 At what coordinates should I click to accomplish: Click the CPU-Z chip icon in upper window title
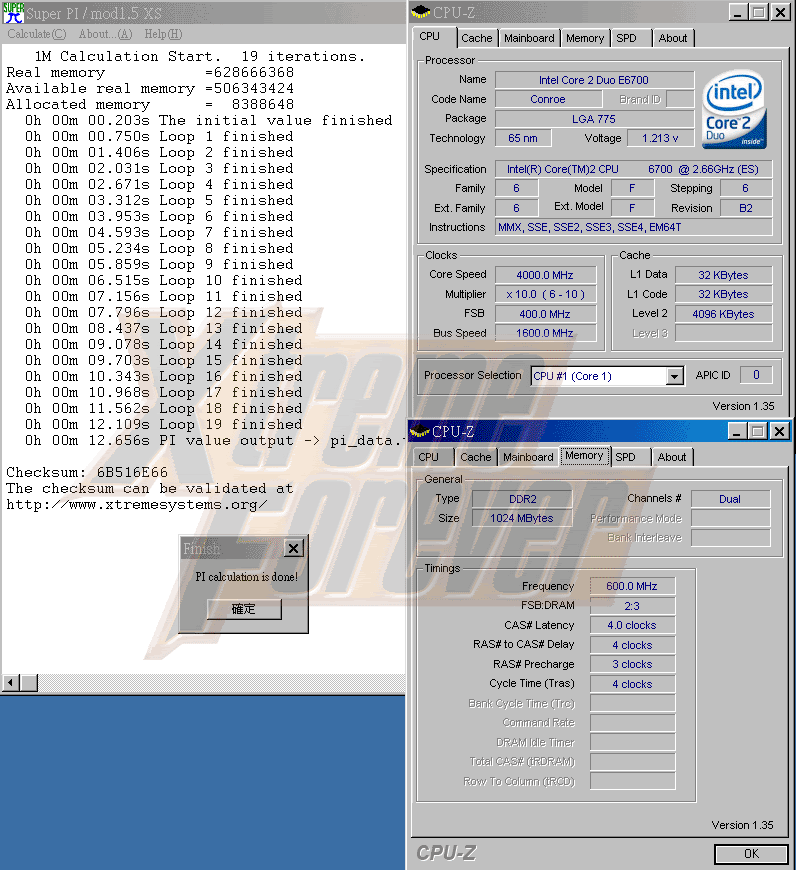coord(421,12)
